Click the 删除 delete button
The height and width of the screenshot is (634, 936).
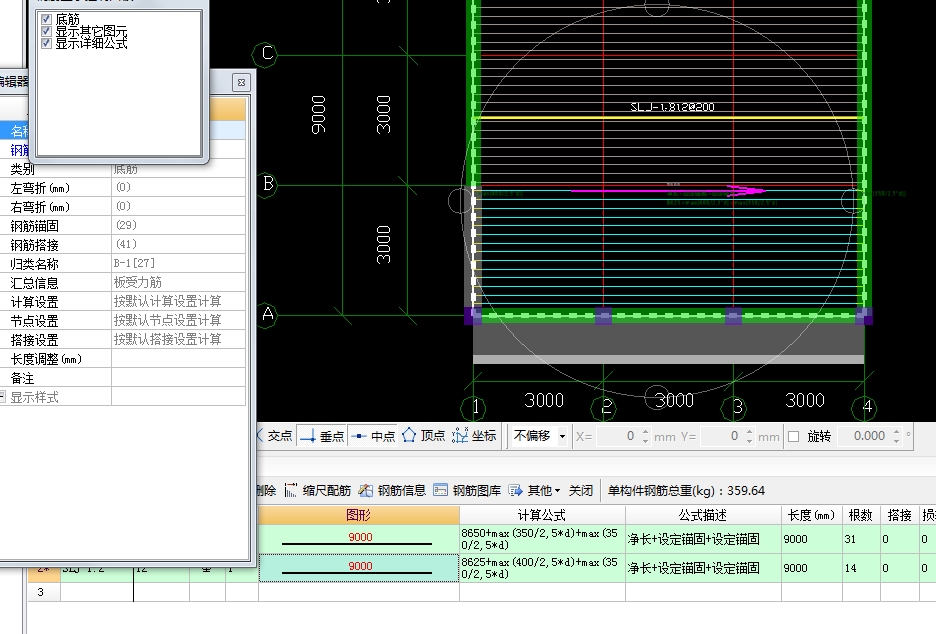pyautogui.click(x=266, y=491)
